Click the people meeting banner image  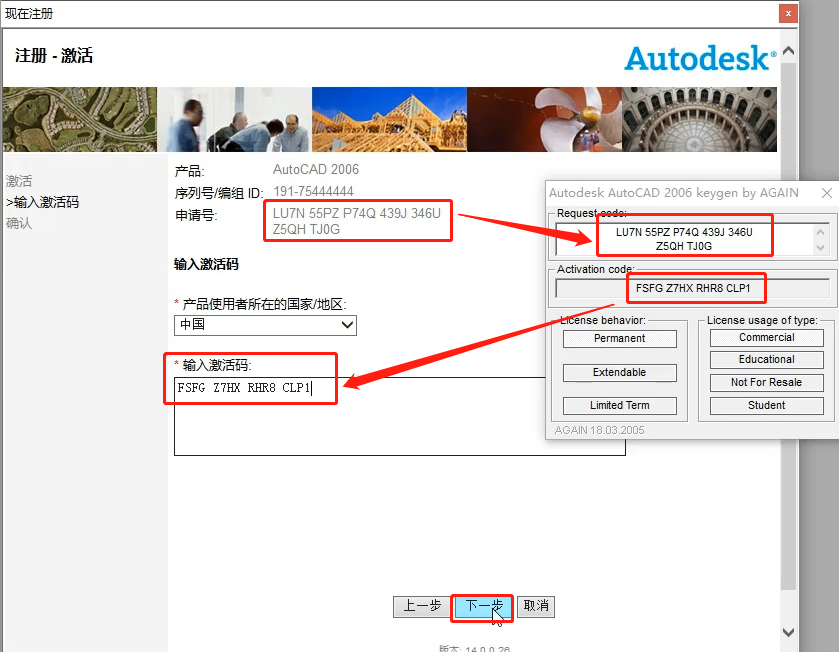[234, 119]
